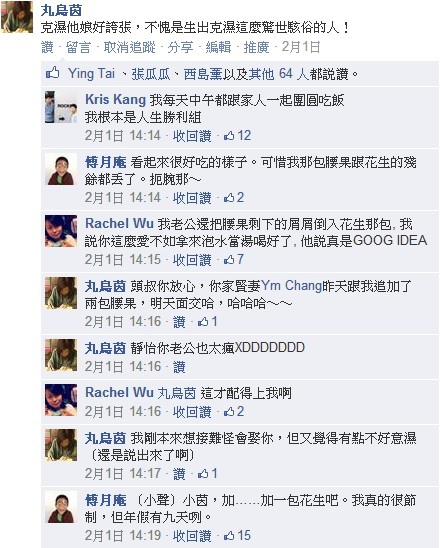This screenshot has height=548, width=441.
Task: Click the thumbs-up icon showing 15 likes
Action: (229, 536)
